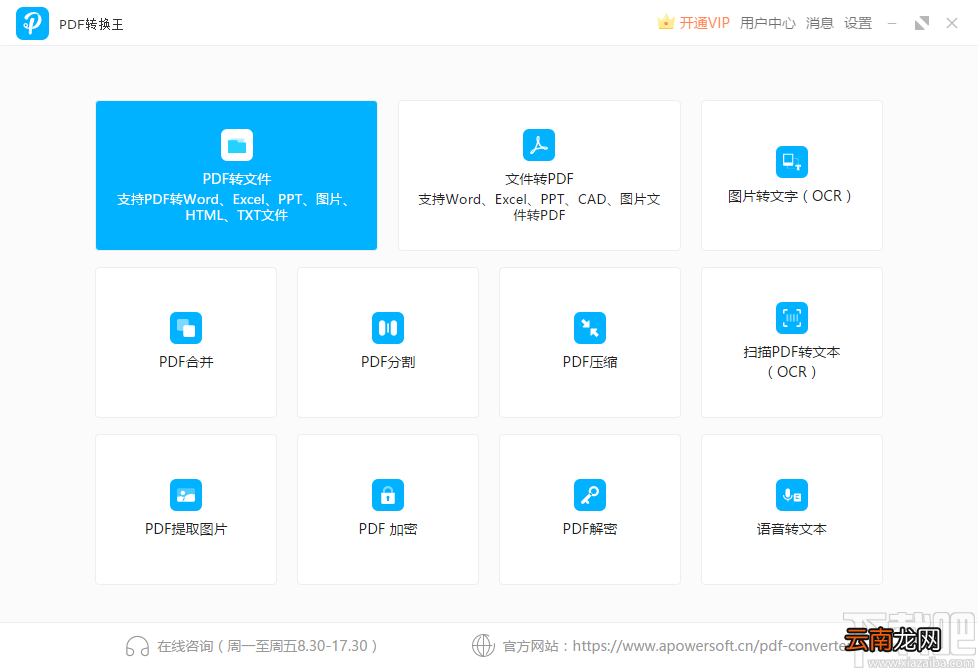Open the PDF解密 label
This screenshot has height=668, width=978.
[589, 529]
